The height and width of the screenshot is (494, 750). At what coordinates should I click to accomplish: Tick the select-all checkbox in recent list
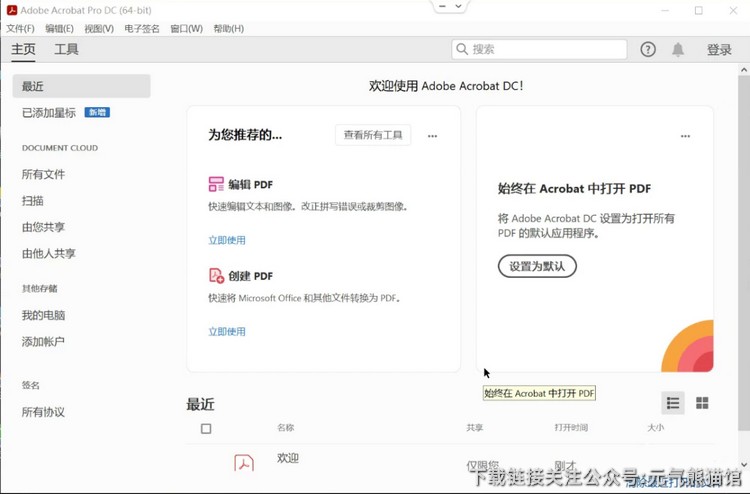coord(206,429)
